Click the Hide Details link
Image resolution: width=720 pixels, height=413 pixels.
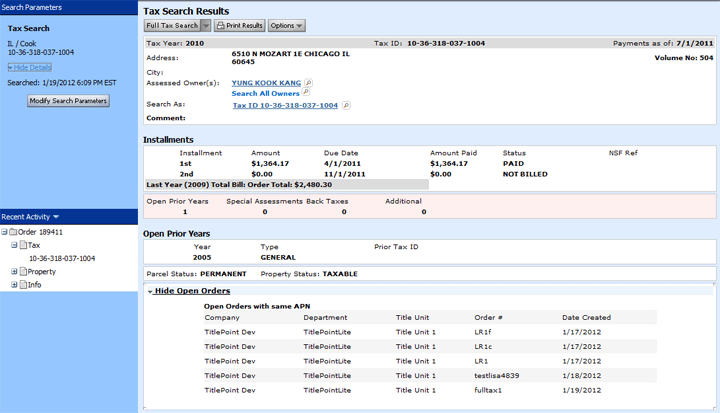(29, 67)
